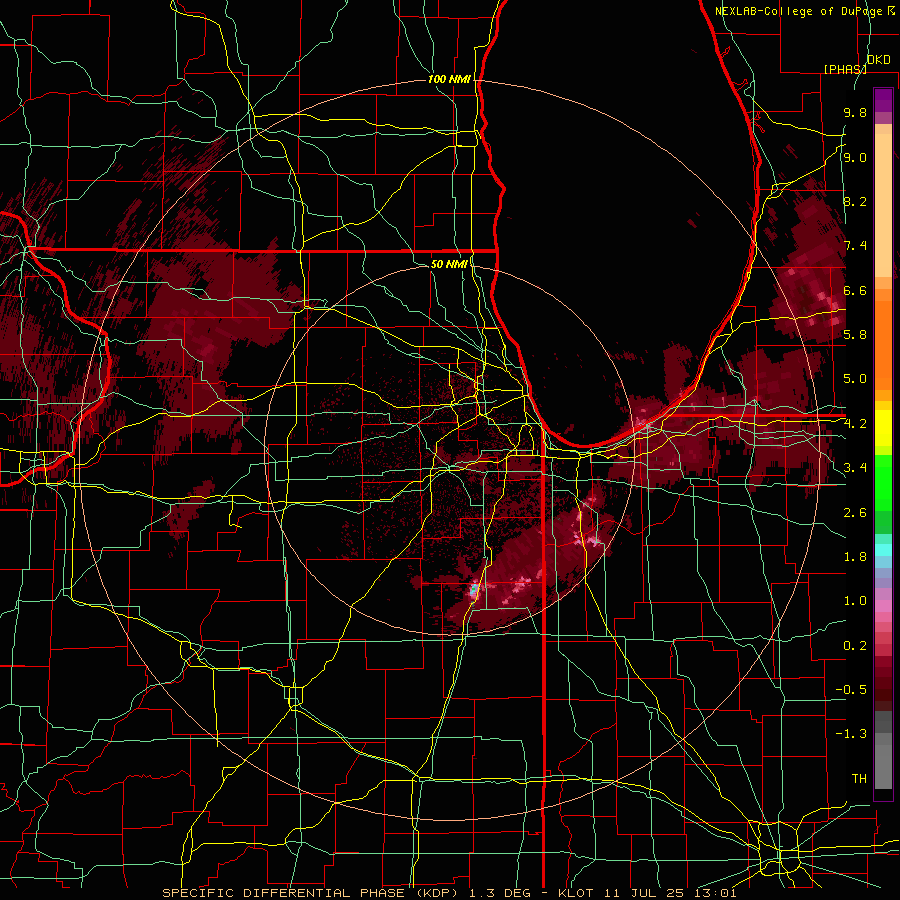900x900 pixels.
Task: Pick the yellow color band near 4.2
Action: 883,428
